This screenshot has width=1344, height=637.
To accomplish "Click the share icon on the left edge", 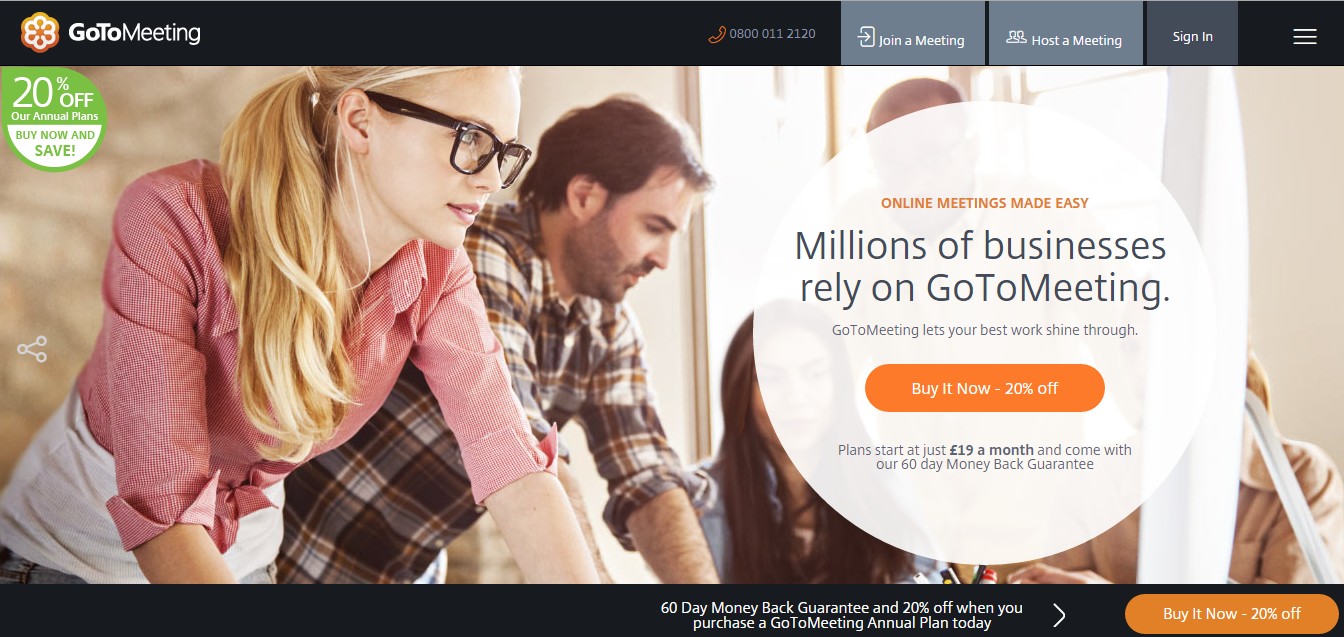I will point(32,349).
